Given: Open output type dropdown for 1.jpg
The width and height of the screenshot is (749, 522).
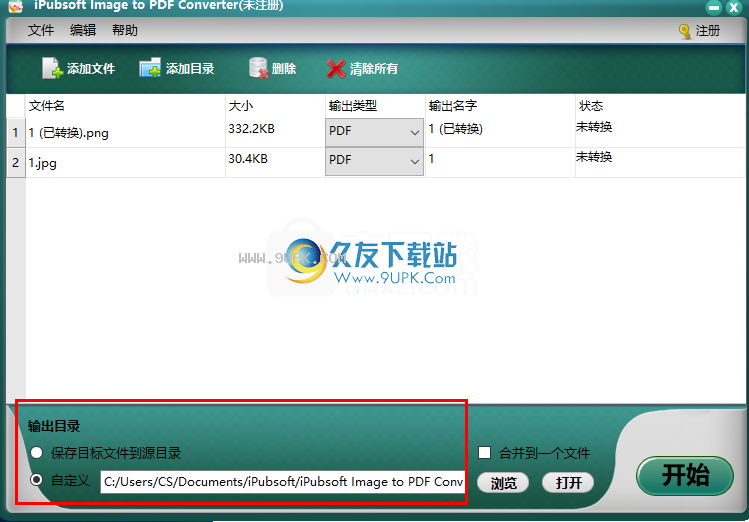Looking at the screenshot, I should 374,161.
